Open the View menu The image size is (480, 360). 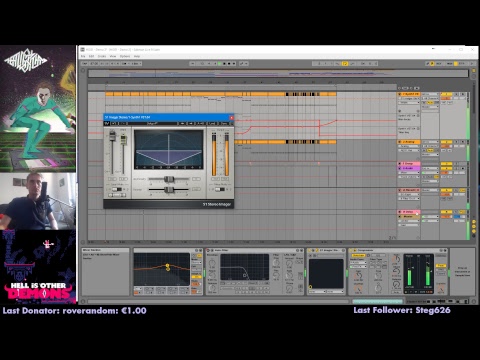[x=113, y=56]
